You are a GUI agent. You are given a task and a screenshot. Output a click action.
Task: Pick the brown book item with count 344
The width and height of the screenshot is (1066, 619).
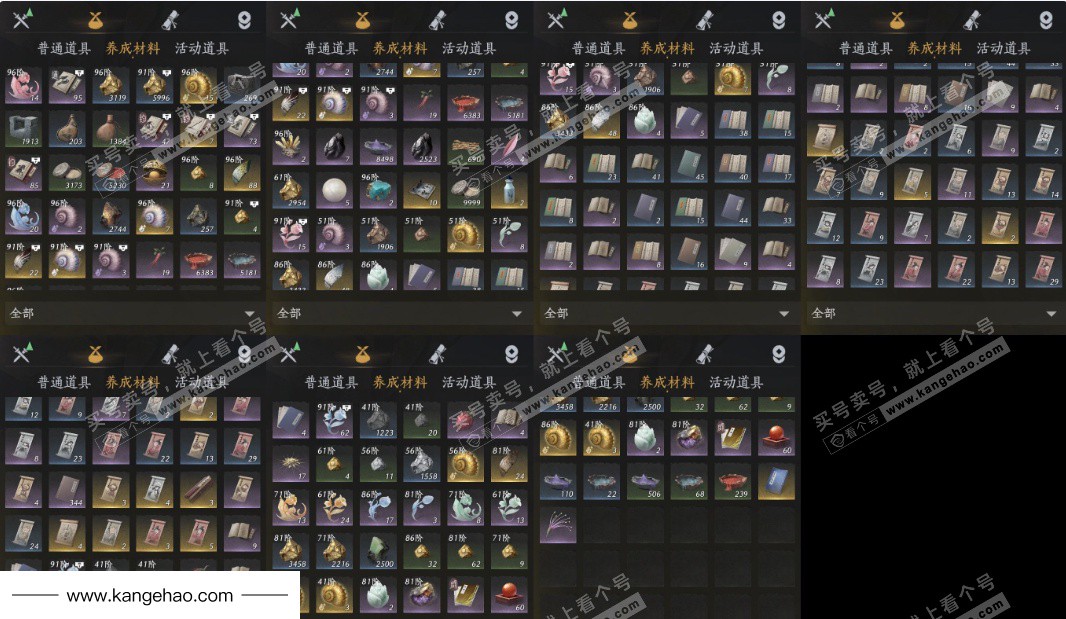[x=67, y=490]
